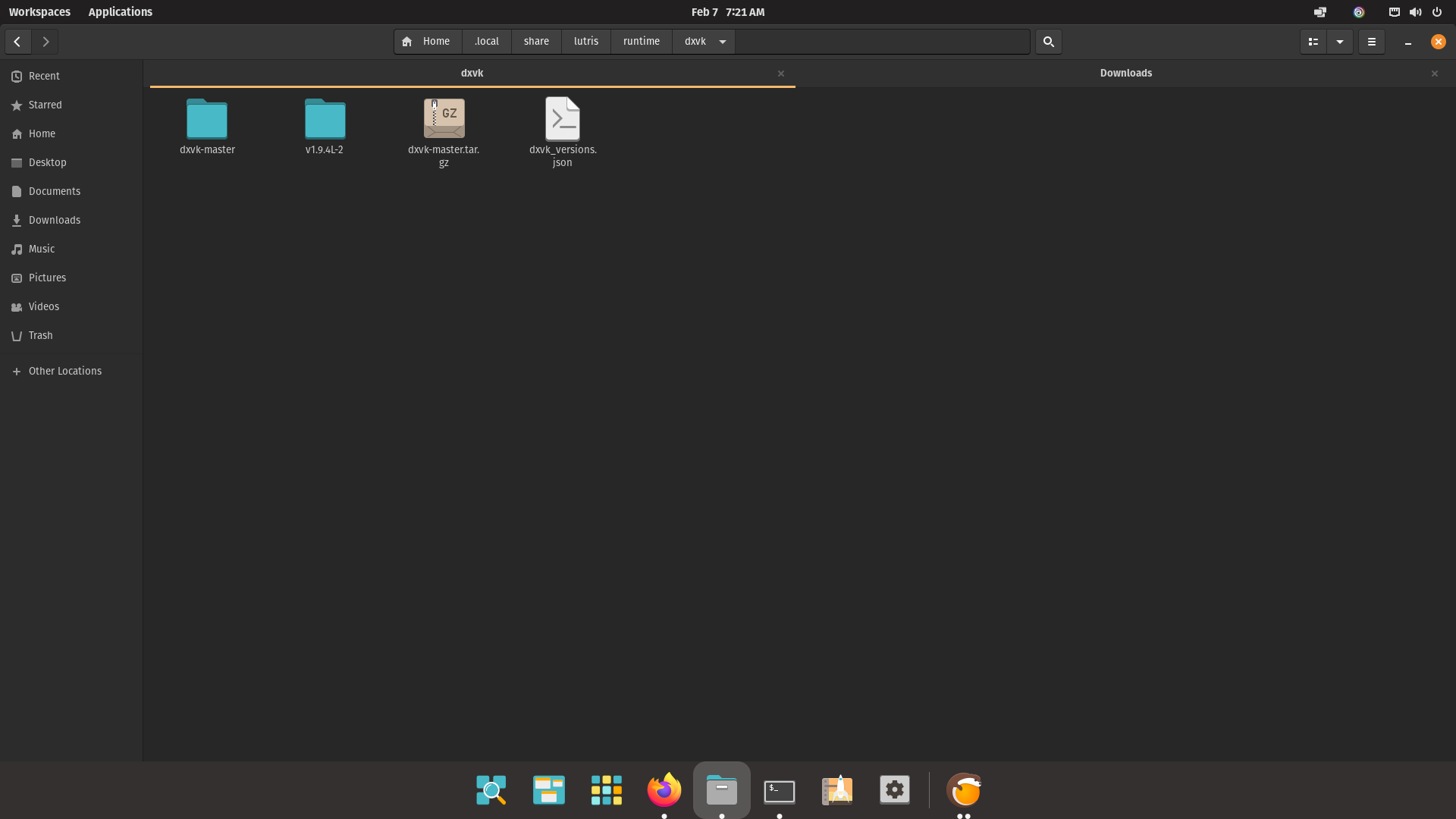Click the calendar-like tray icon beside volume
This screenshot has width=1456, height=819.
[x=1395, y=12]
